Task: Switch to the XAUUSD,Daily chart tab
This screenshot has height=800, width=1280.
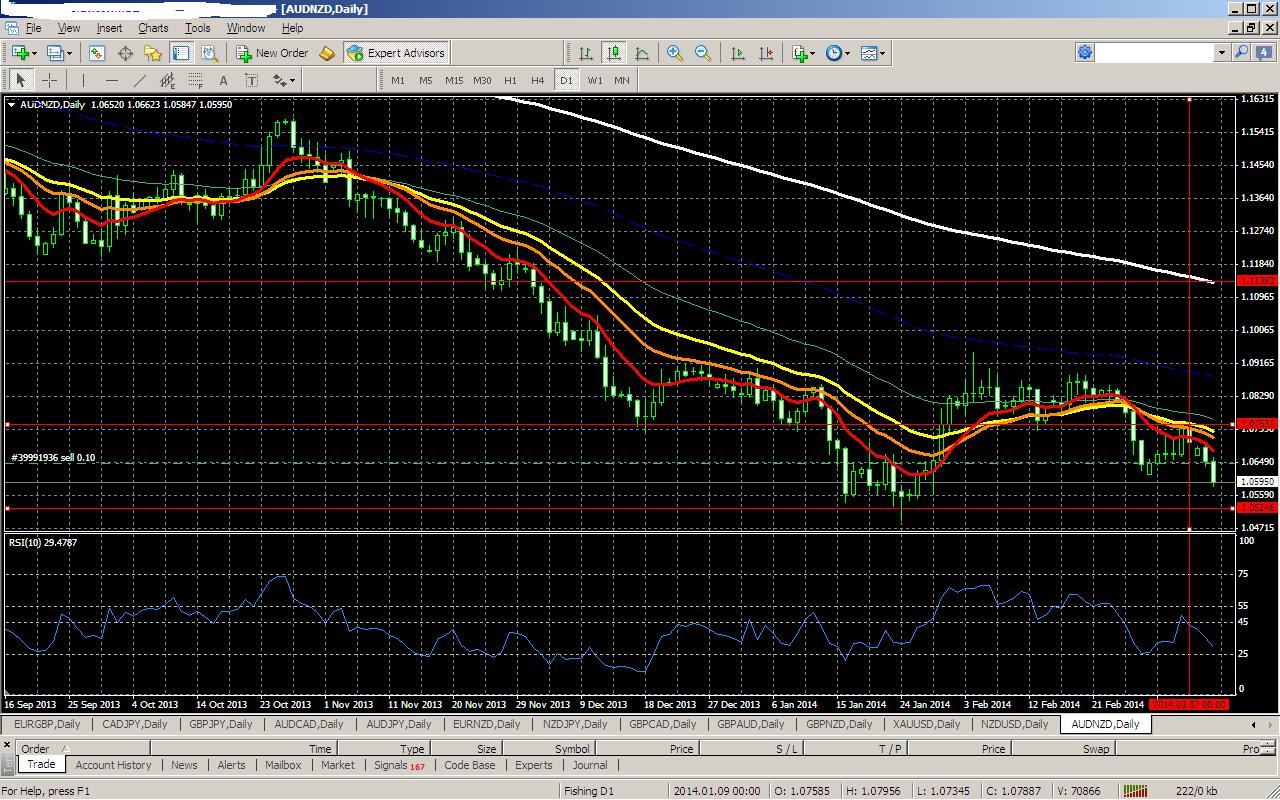Action: click(926, 724)
